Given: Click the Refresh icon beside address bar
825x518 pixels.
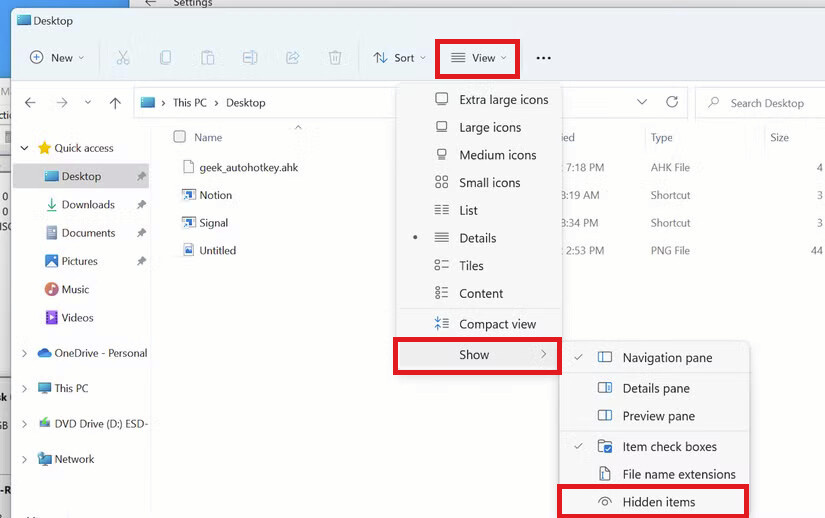Looking at the screenshot, I should [x=672, y=102].
